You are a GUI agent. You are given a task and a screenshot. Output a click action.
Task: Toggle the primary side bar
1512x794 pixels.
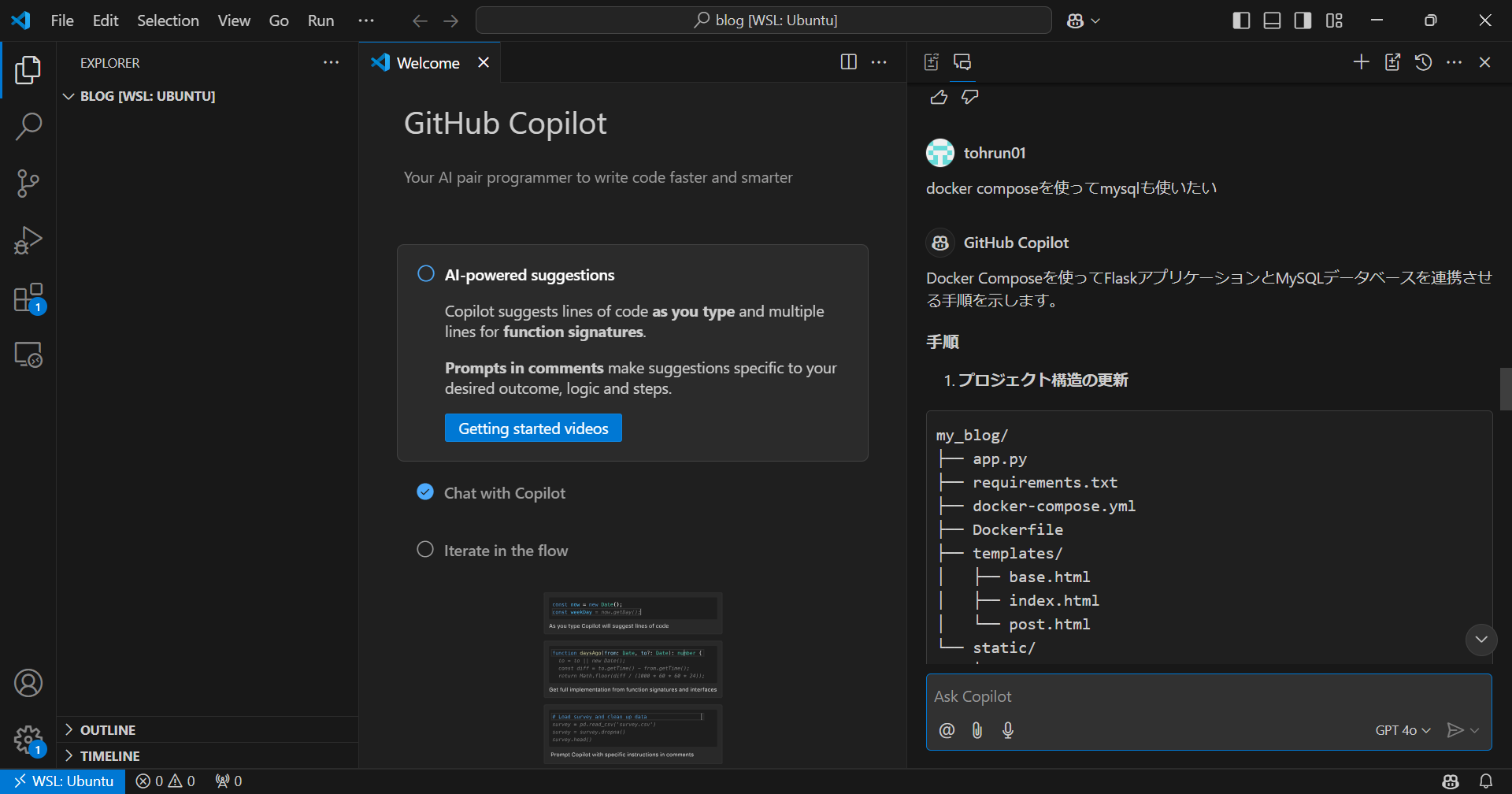point(1241,20)
